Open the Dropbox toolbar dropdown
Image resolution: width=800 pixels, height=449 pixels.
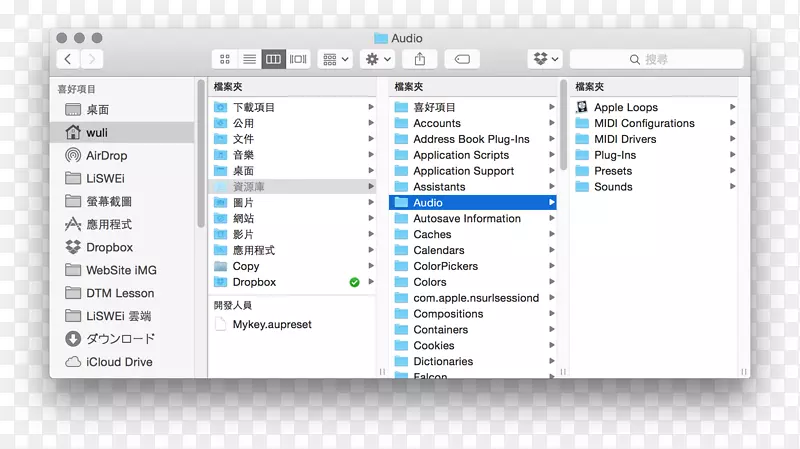click(x=545, y=59)
